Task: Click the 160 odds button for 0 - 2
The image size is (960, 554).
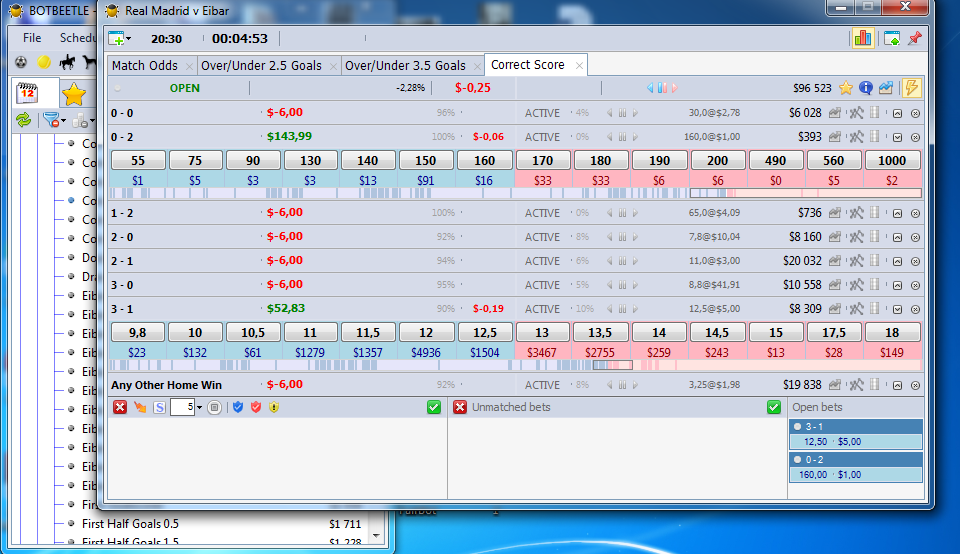Action: (x=484, y=161)
